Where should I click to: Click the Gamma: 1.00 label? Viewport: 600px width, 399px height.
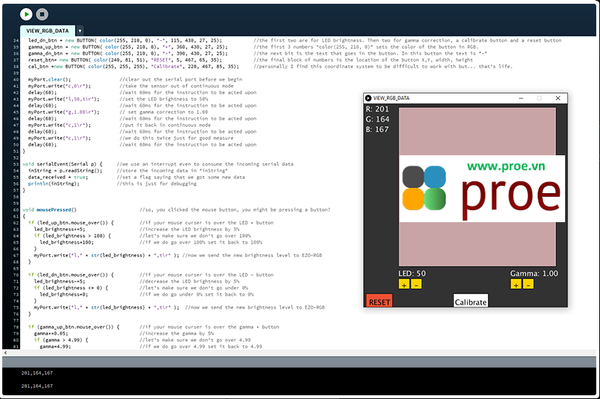coord(534,274)
